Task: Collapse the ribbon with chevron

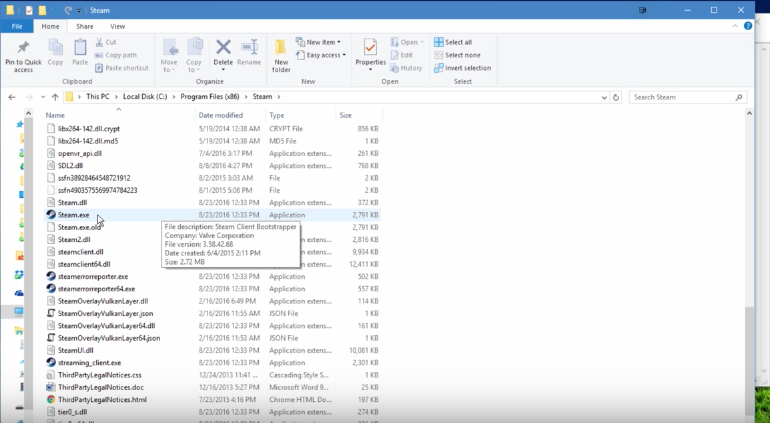Action: pos(735,26)
